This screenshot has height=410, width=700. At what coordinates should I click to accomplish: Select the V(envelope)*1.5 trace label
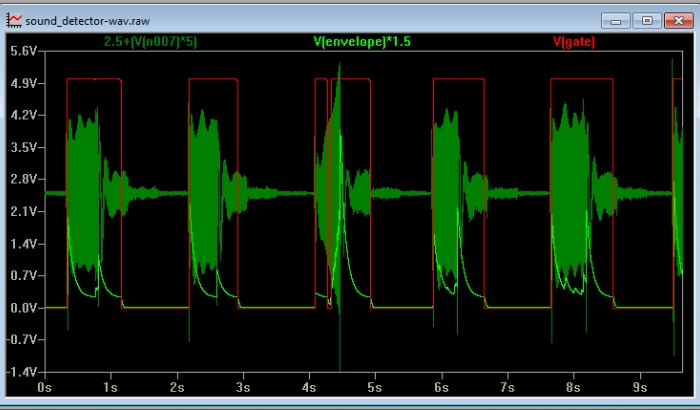(362, 42)
